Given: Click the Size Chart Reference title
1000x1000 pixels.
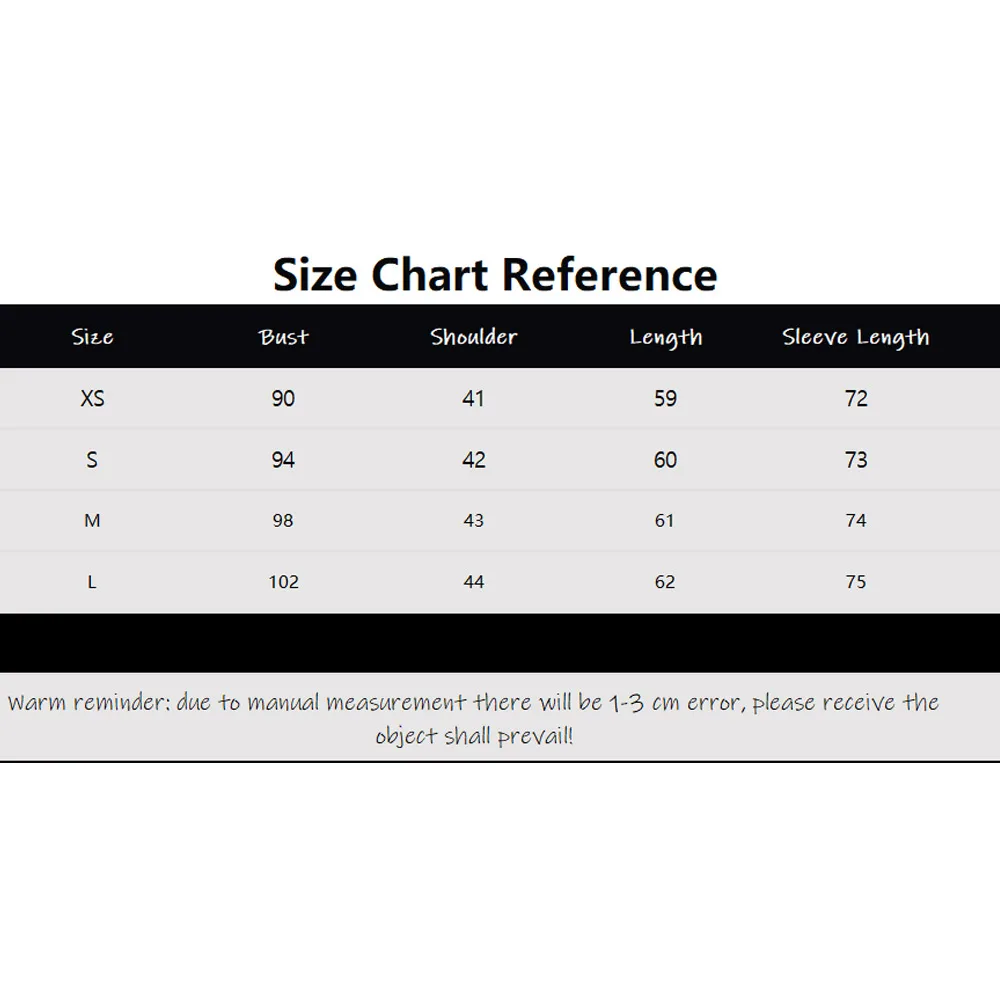Looking at the screenshot, I should (495, 275).
